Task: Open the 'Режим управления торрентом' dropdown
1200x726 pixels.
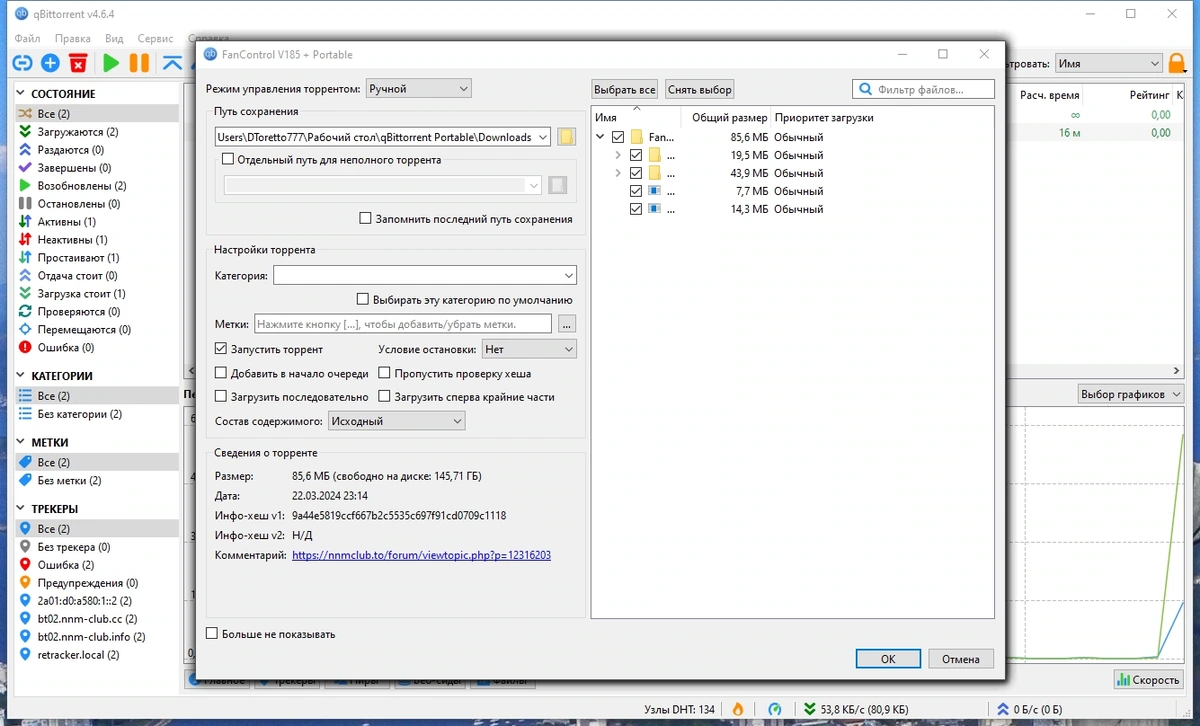Action: coord(418,89)
